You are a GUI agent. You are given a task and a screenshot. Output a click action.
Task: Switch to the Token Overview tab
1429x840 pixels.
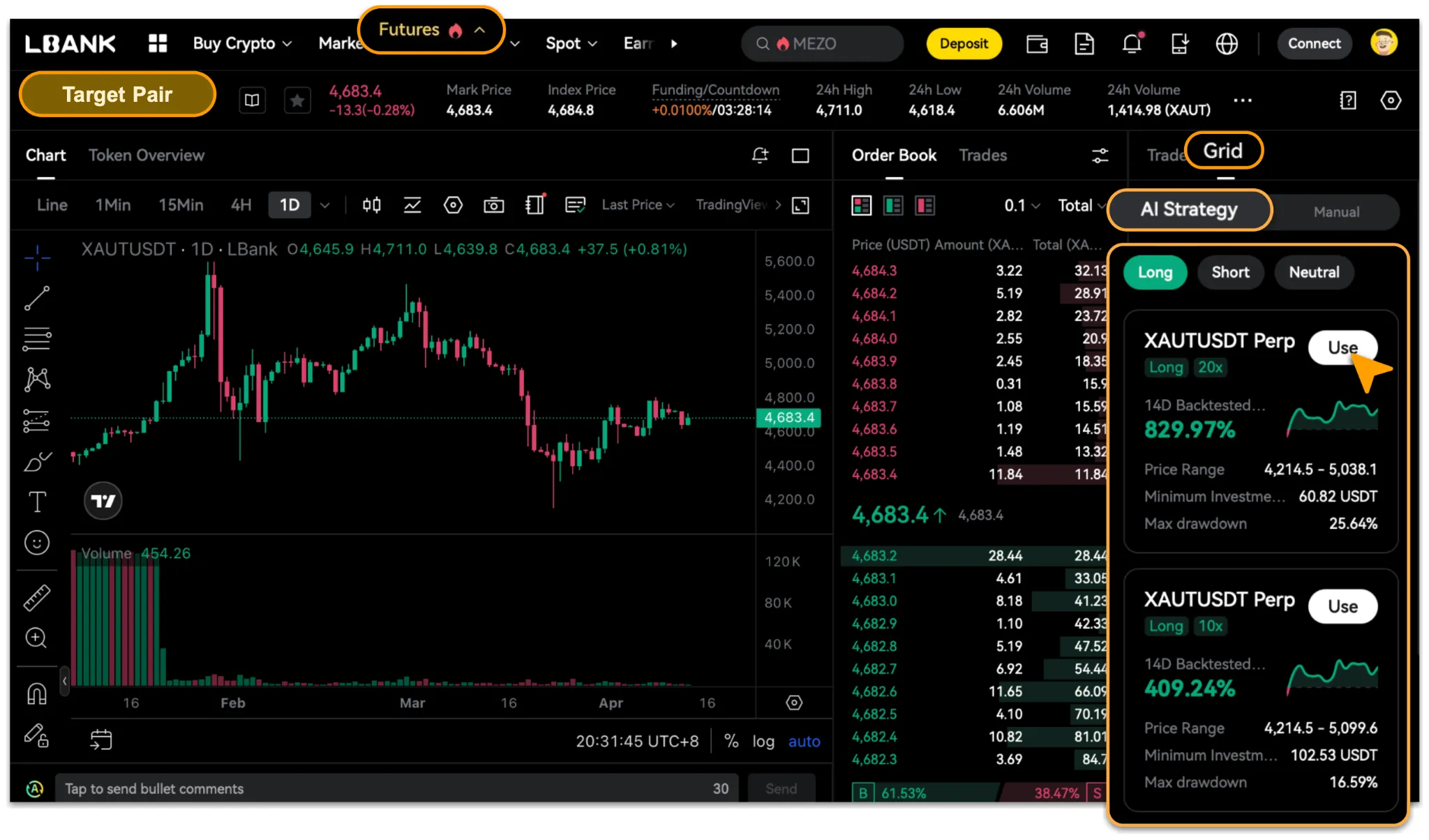tap(147, 156)
